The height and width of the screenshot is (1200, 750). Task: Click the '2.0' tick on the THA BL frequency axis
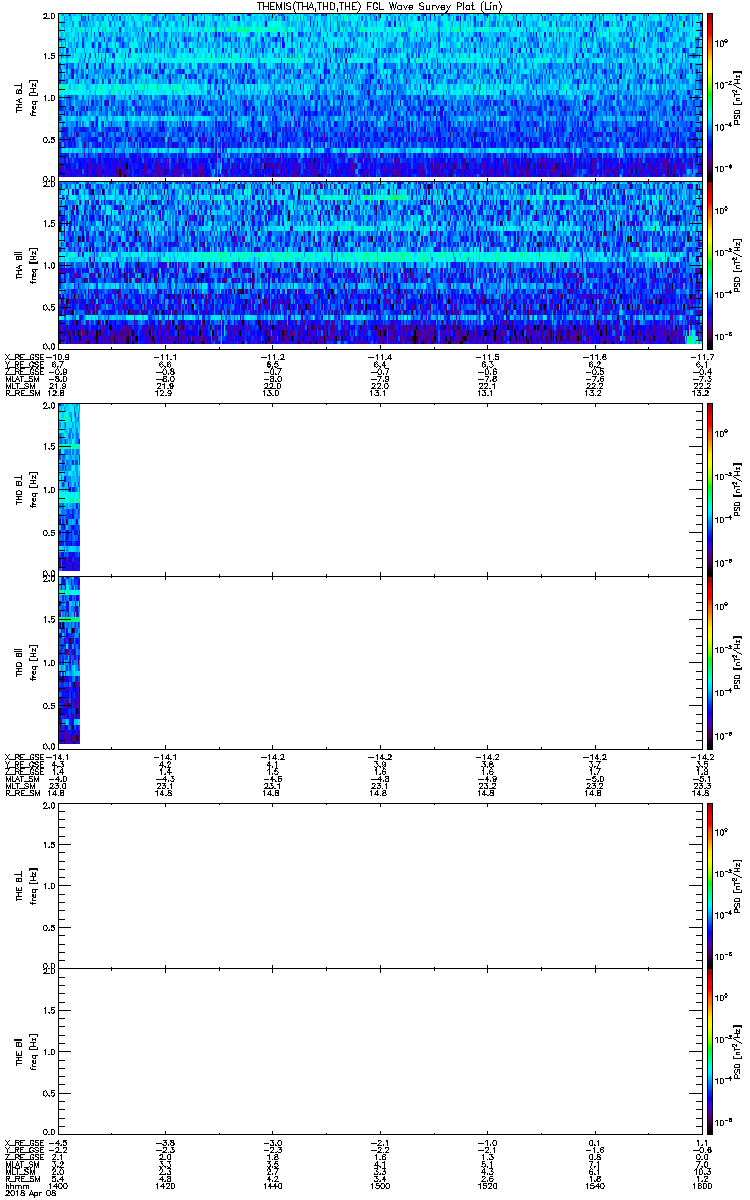[x=47, y=18]
